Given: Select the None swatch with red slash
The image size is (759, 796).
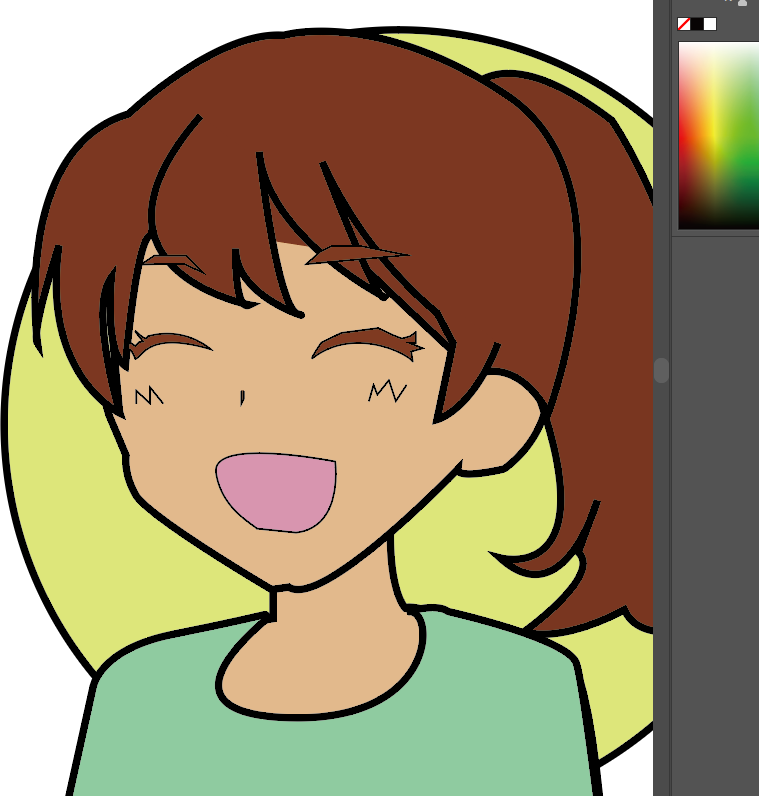Looking at the screenshot, I should tap(684, 24).
